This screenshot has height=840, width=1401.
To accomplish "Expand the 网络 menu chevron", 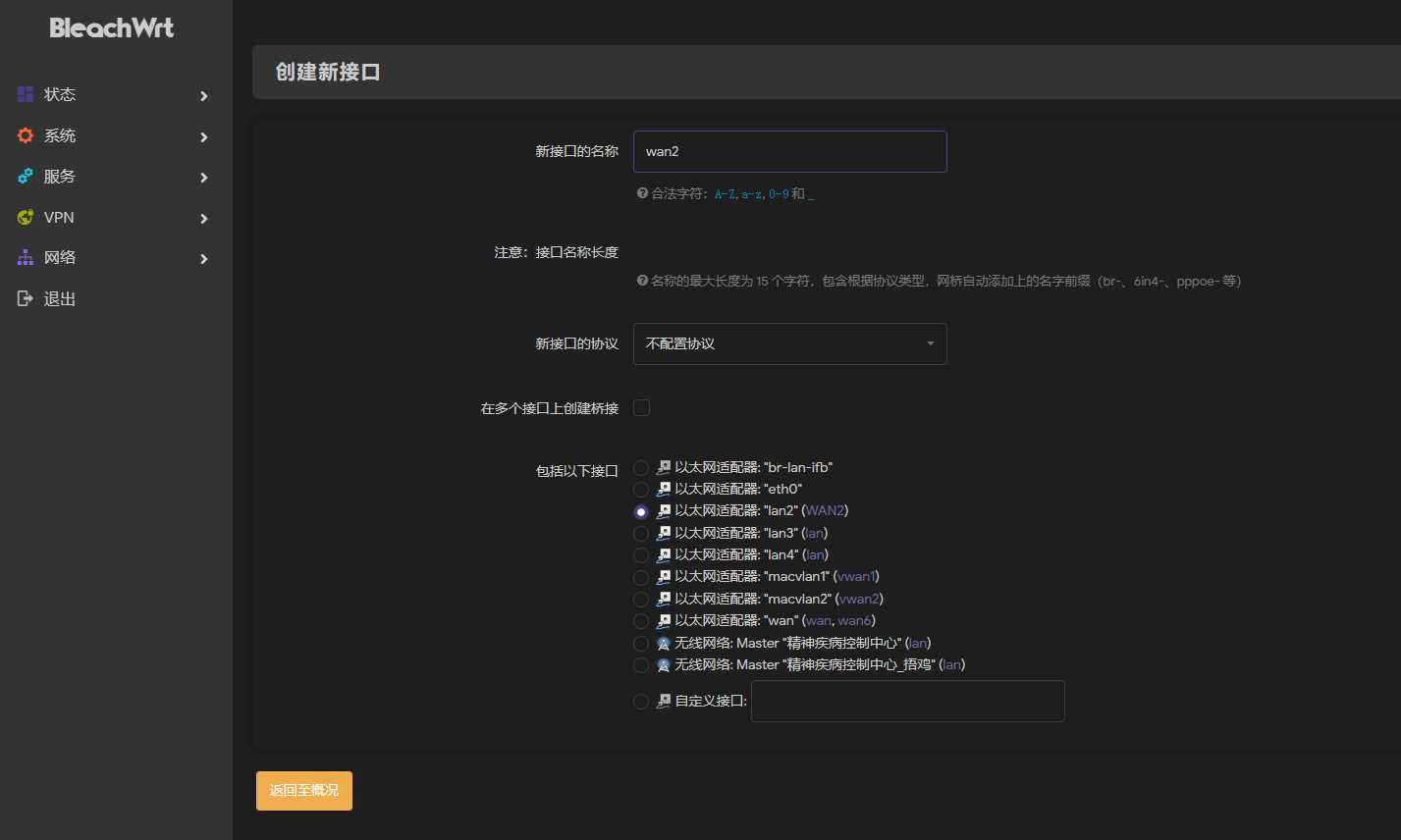I will click(x=204, y=259).
